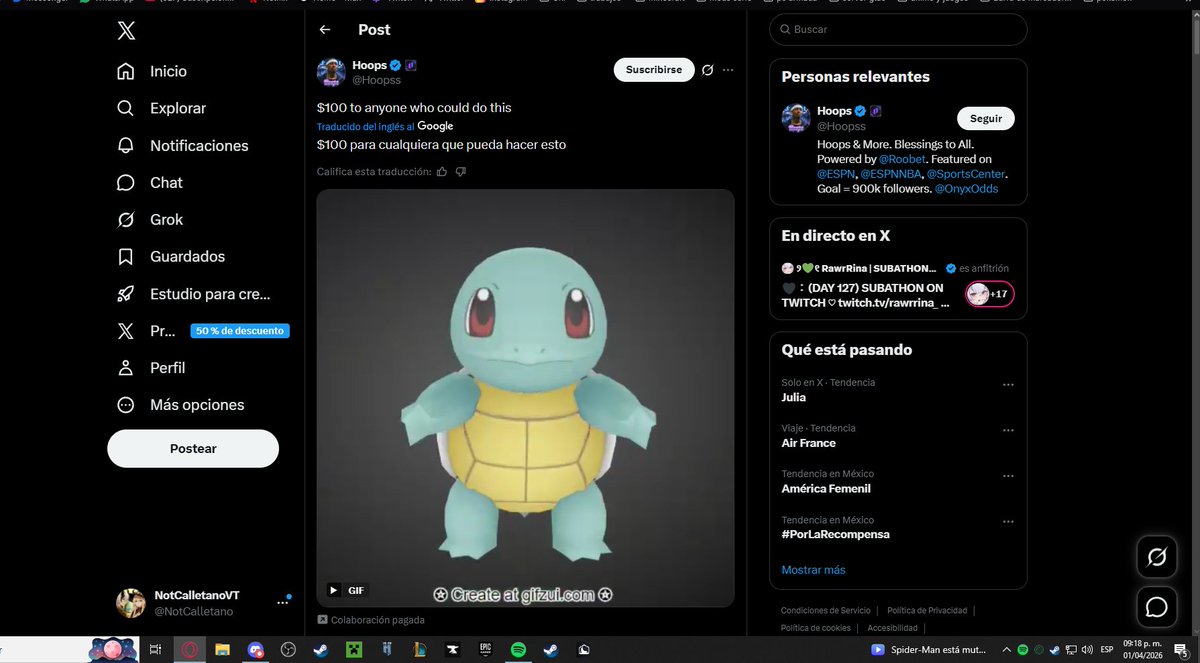Screen dimensions: 1200x663
Task: Open Guardados bookmarks
Action: (x=171, y=256)
